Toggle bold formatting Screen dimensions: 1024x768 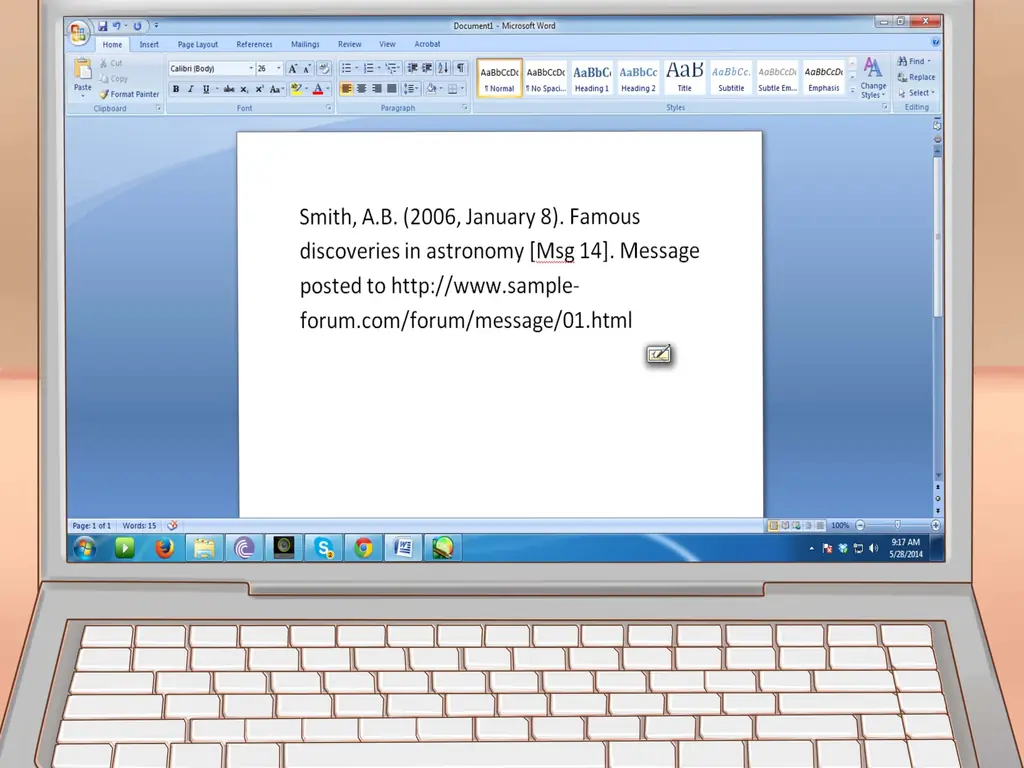pos(176,89)
